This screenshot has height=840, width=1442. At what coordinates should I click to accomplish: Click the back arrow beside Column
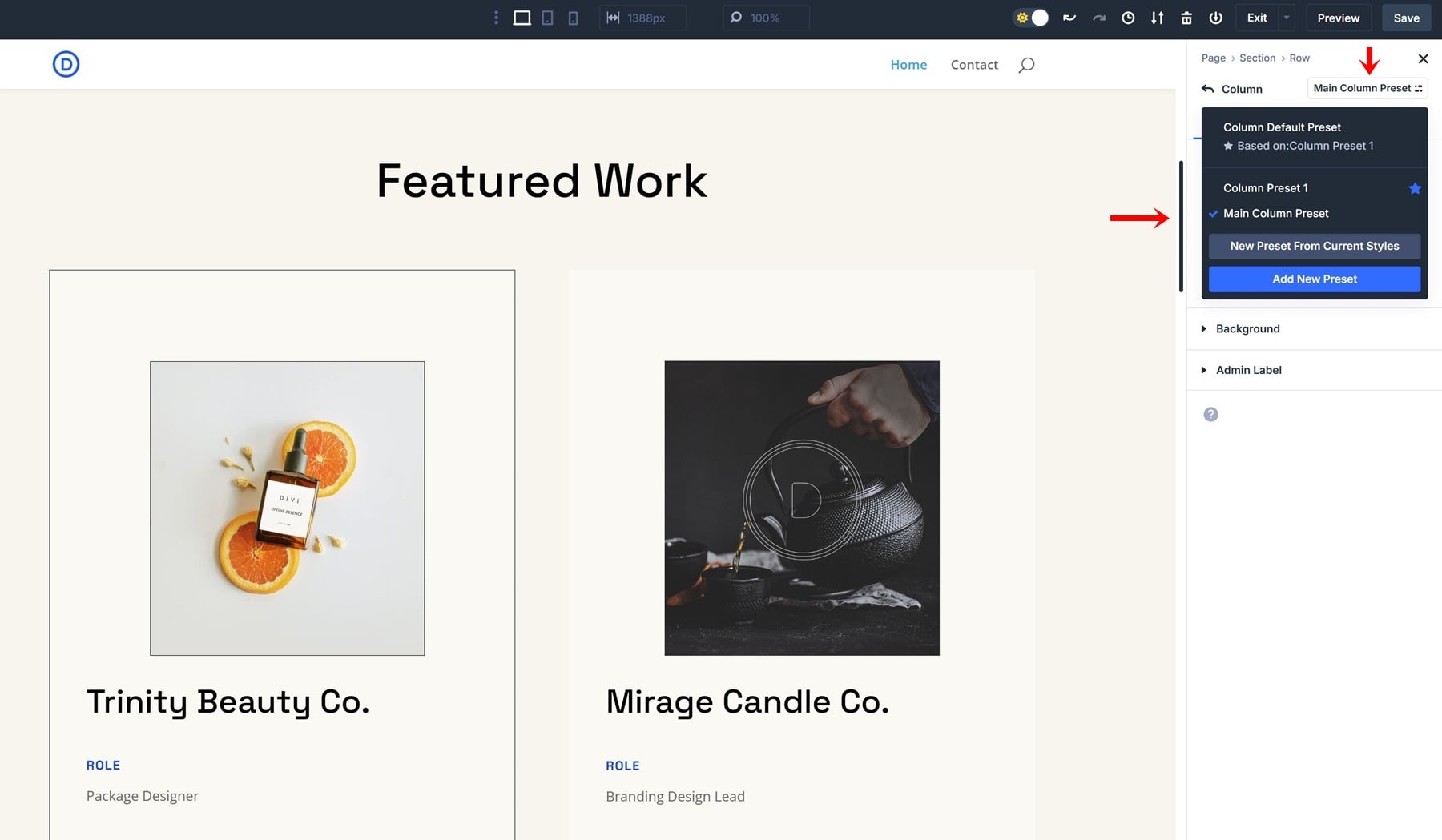click(1208, 89)
